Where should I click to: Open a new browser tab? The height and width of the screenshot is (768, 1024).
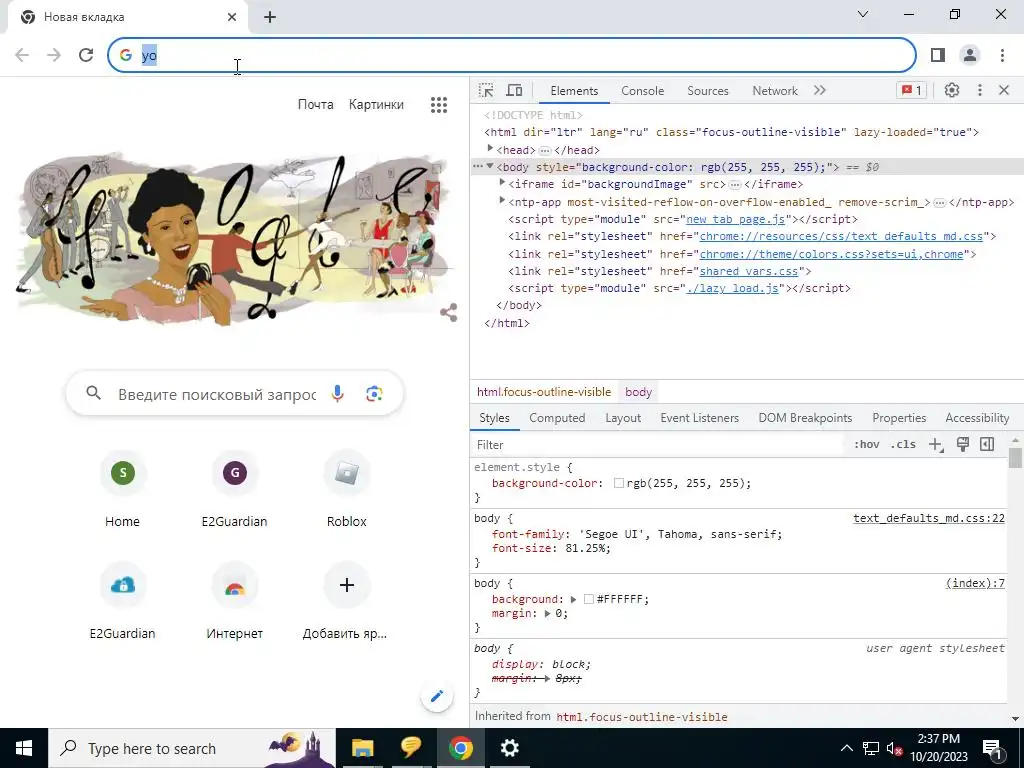270,17
